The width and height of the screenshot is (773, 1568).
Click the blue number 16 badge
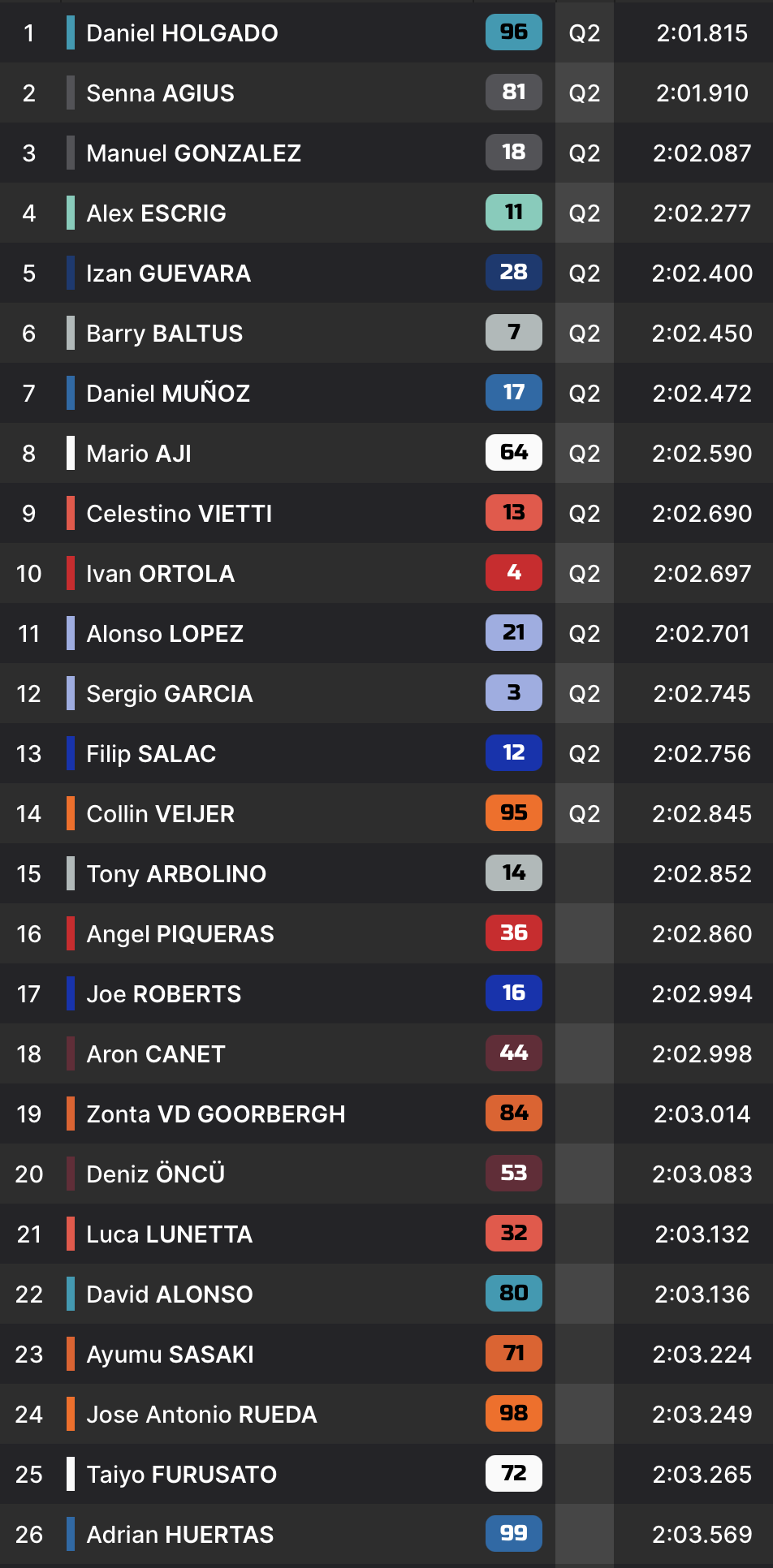514,993
